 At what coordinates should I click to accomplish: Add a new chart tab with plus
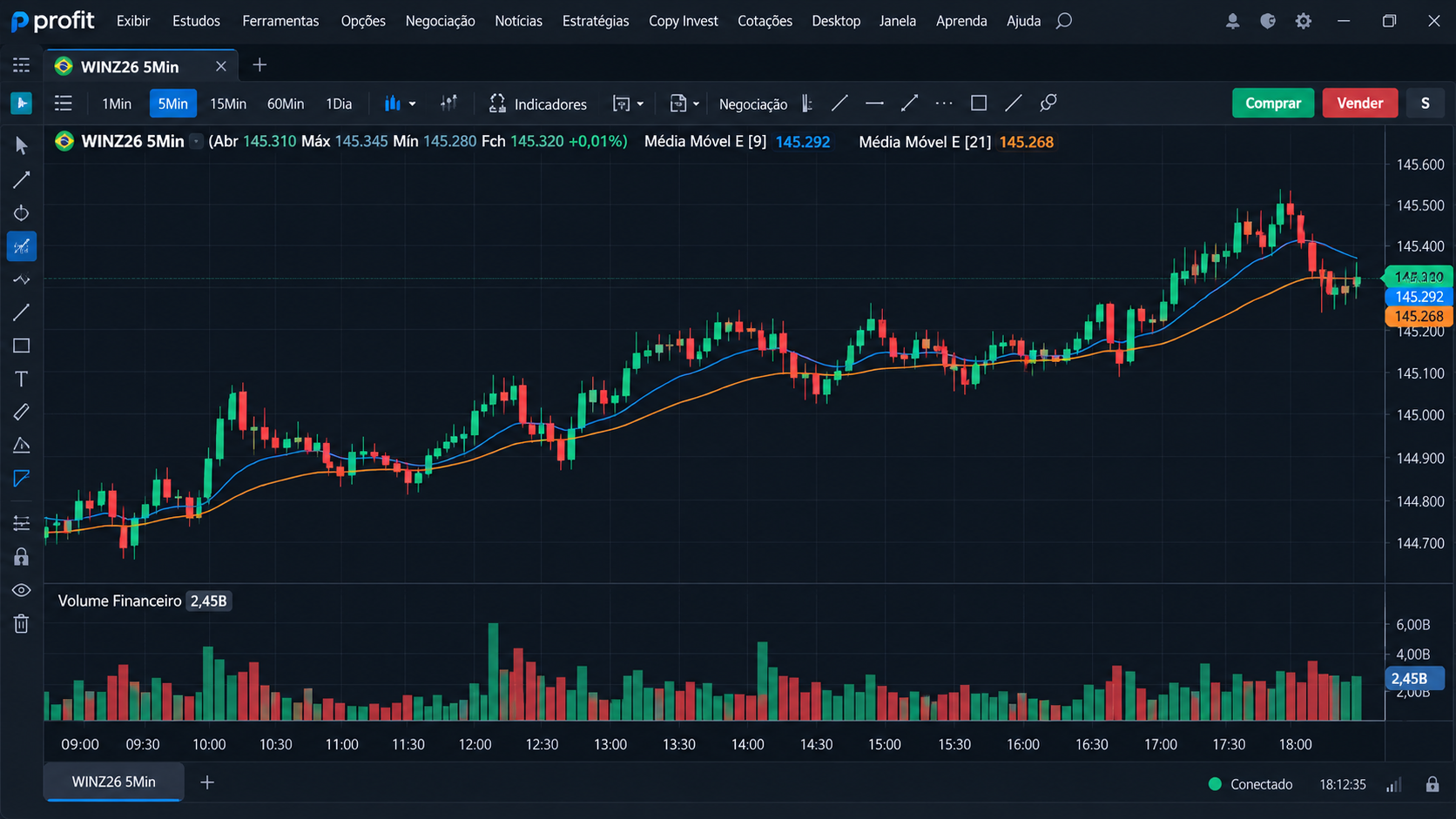[x=260, y=65]
